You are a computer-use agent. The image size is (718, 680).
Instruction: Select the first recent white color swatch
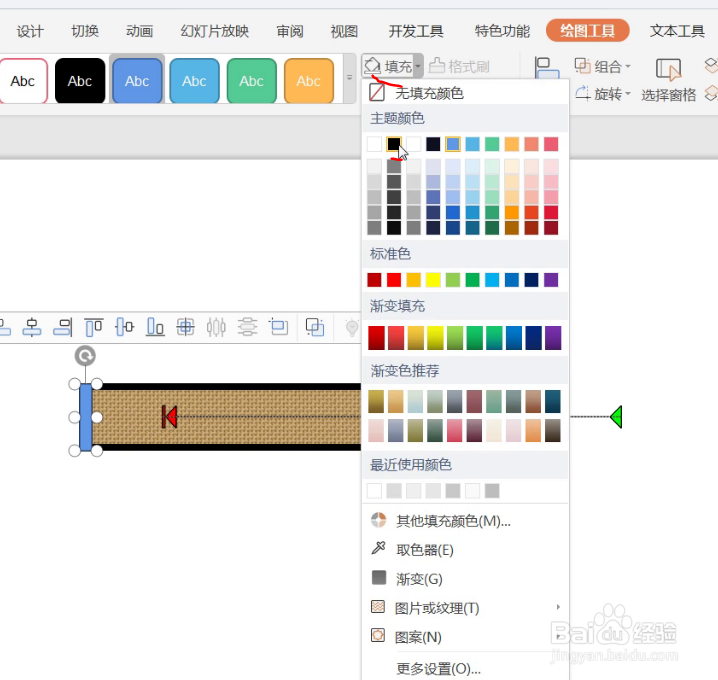coord(375,491)
